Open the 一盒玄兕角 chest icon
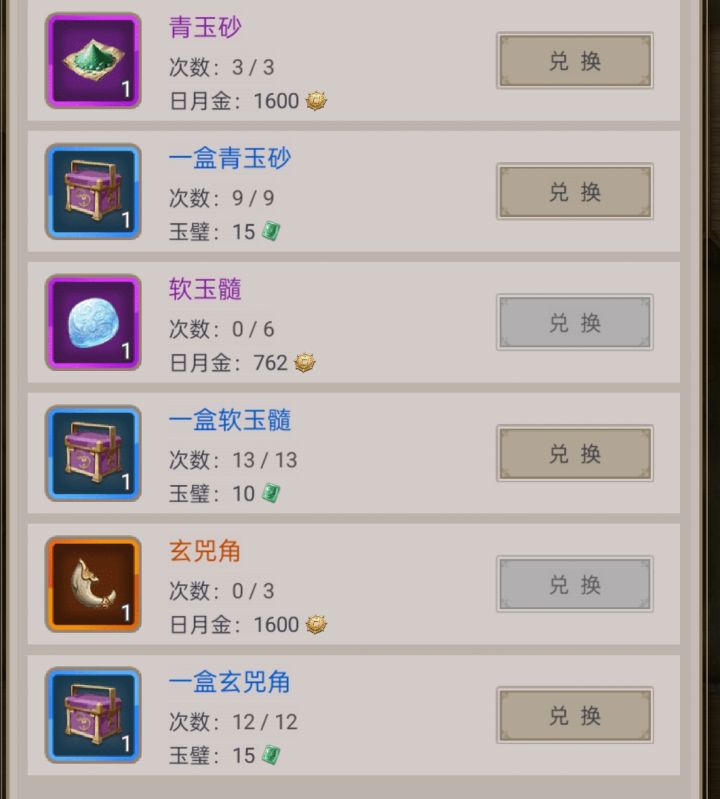Viewport: 720px width, 799px height. click(93, 715)
